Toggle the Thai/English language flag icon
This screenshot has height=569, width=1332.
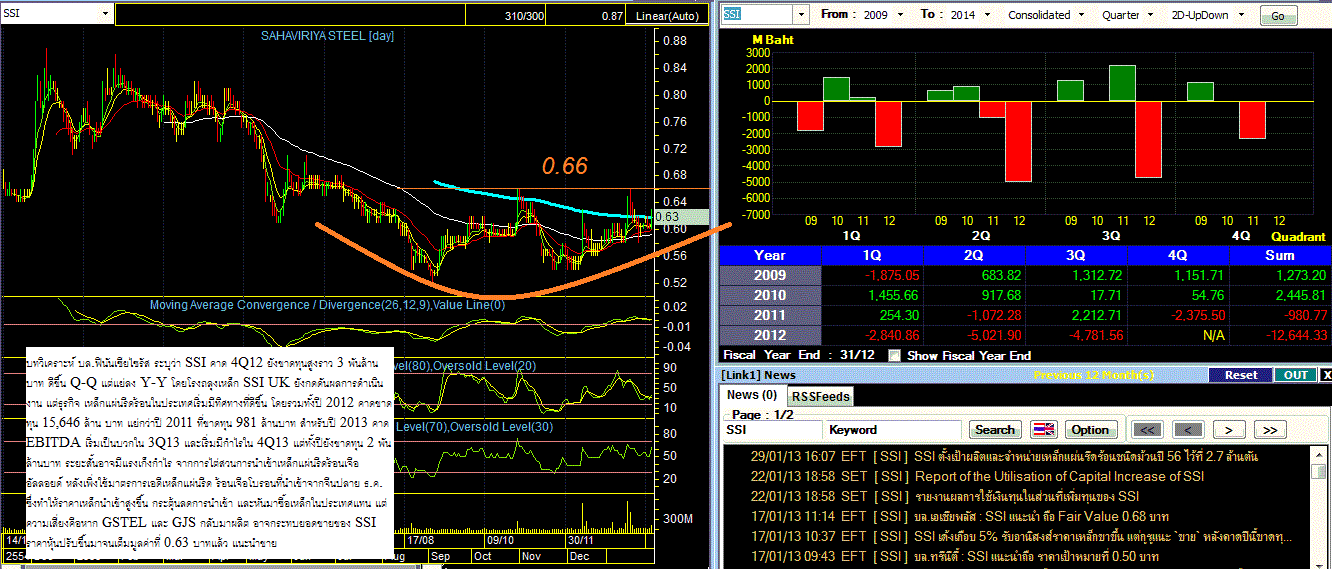click(x=1044, y=429)
